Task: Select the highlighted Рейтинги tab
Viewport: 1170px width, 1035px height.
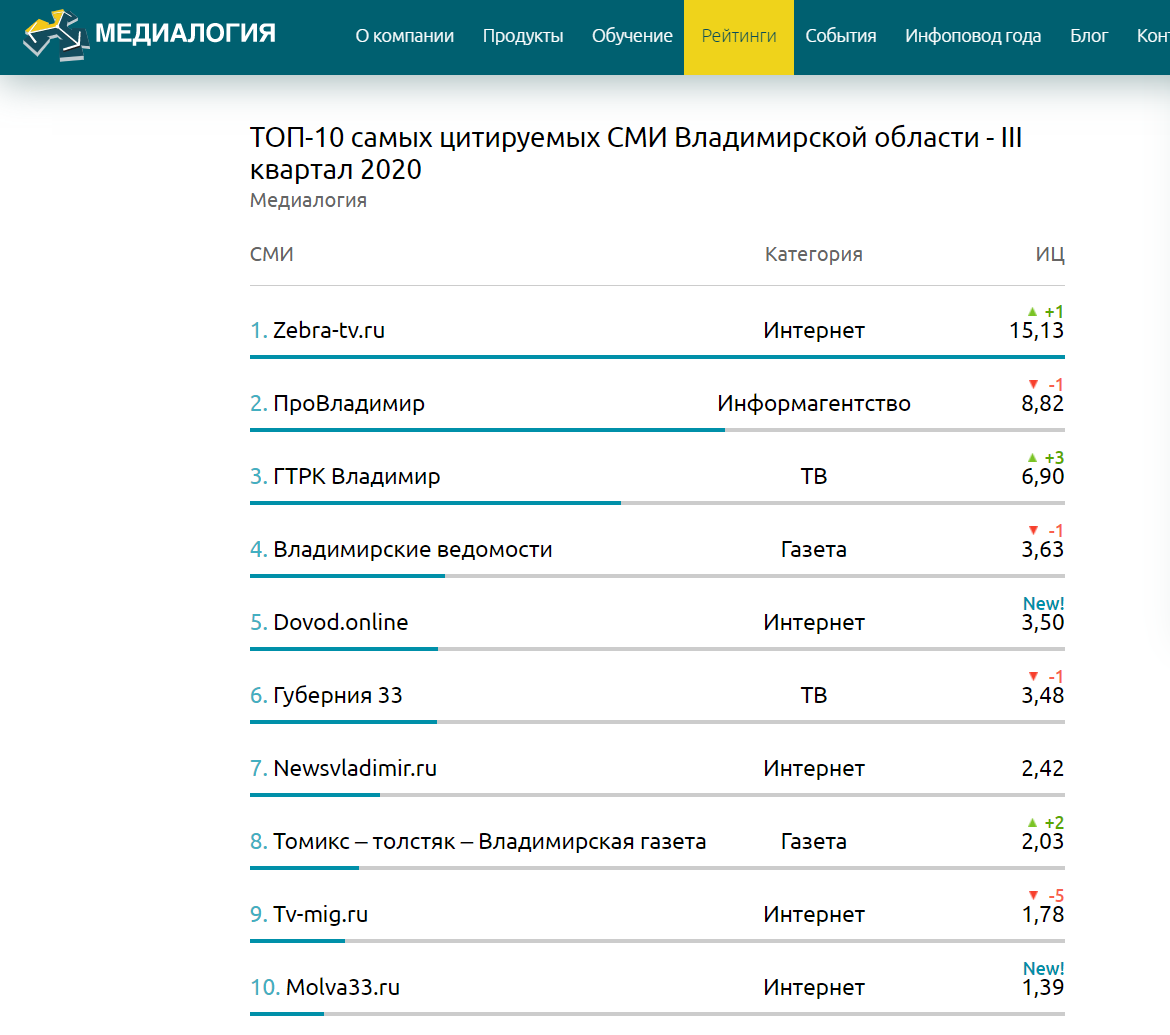Action: [739, 37]
